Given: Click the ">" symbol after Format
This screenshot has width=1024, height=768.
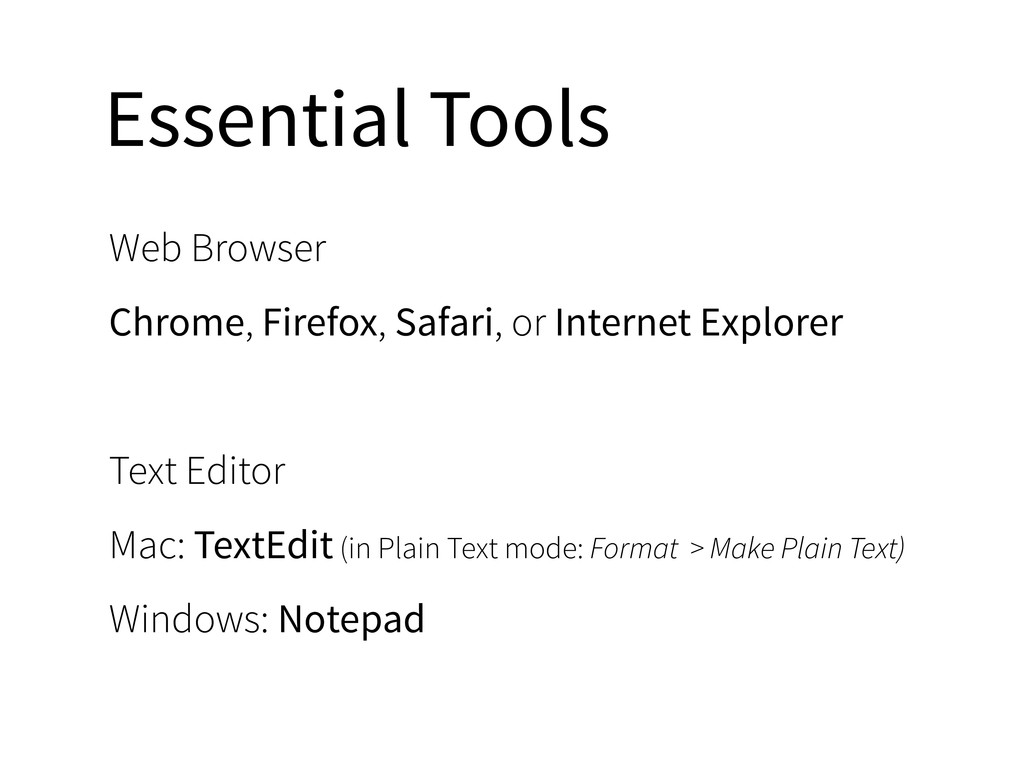Looking at the screenshot, I should click(x=696, y=549).
